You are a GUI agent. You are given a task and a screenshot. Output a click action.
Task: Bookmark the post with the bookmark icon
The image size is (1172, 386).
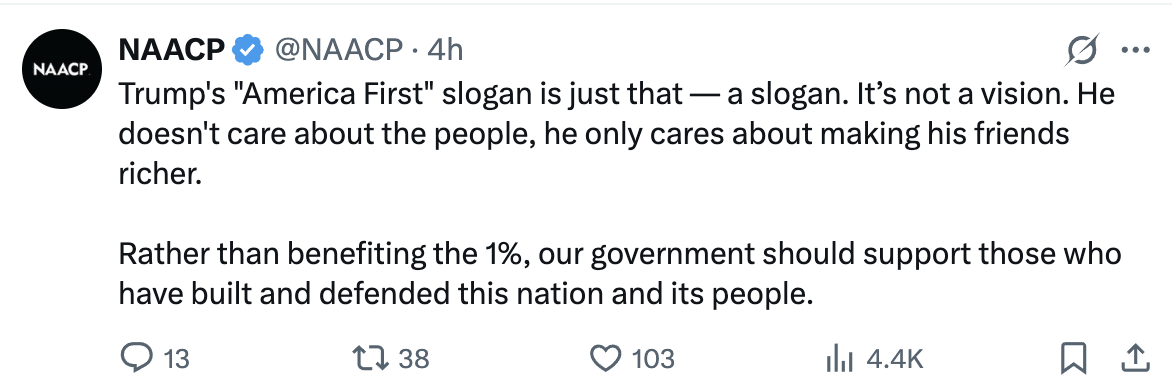(1073, 359)
